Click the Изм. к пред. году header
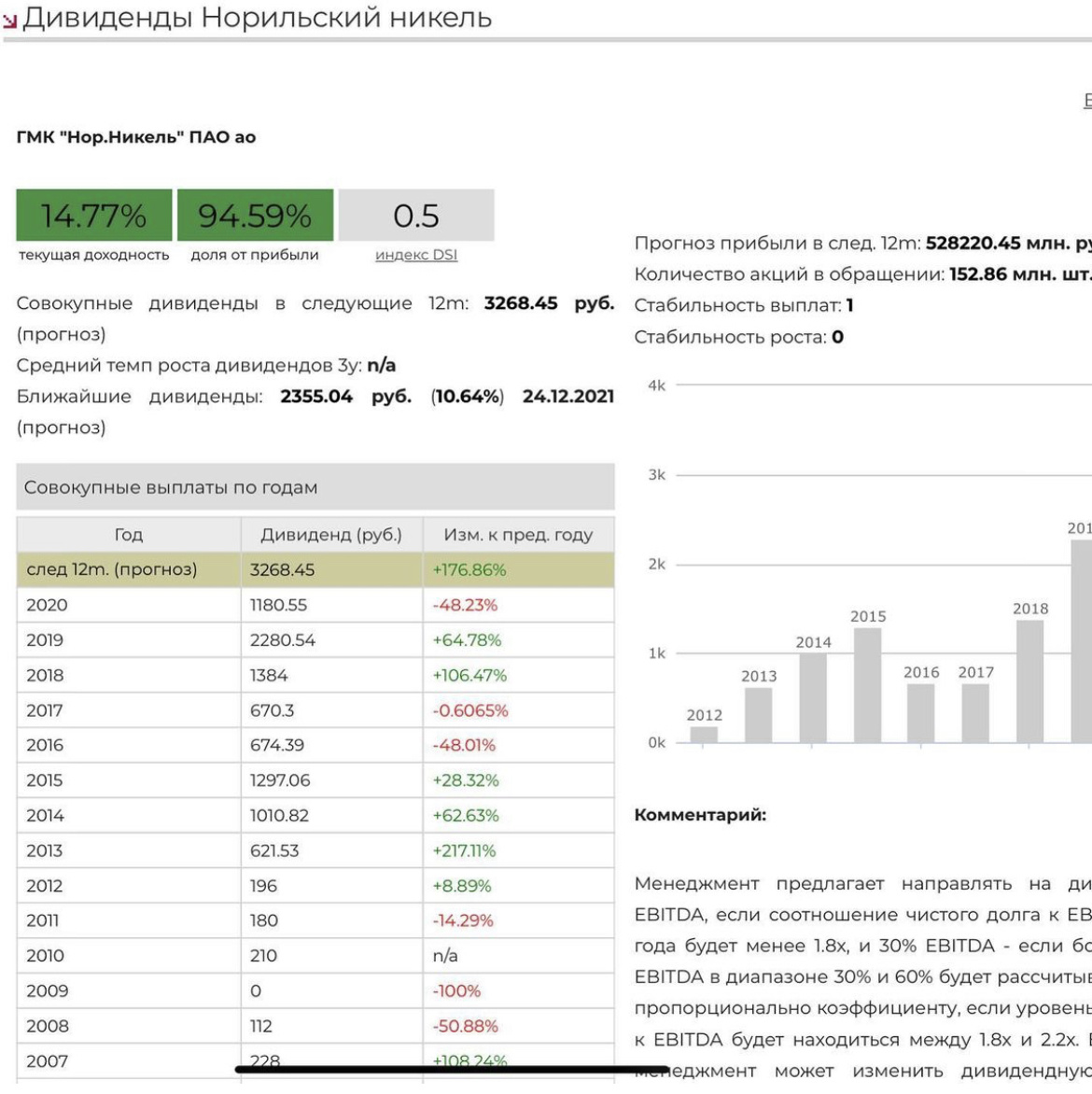This screenshot has width=1092, height=1094. point(518,535)
